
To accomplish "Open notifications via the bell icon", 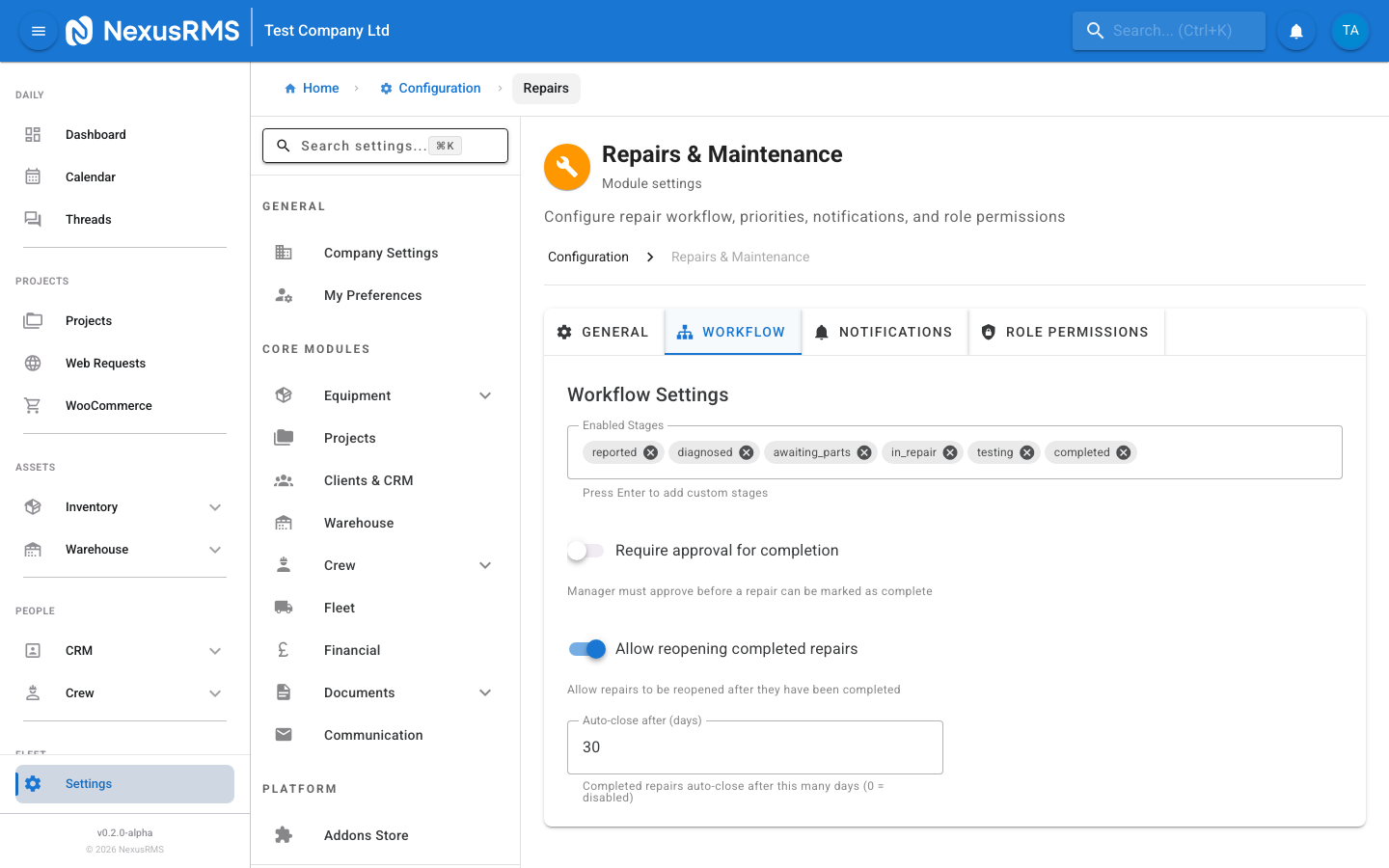I will [x=1295, y=30].
